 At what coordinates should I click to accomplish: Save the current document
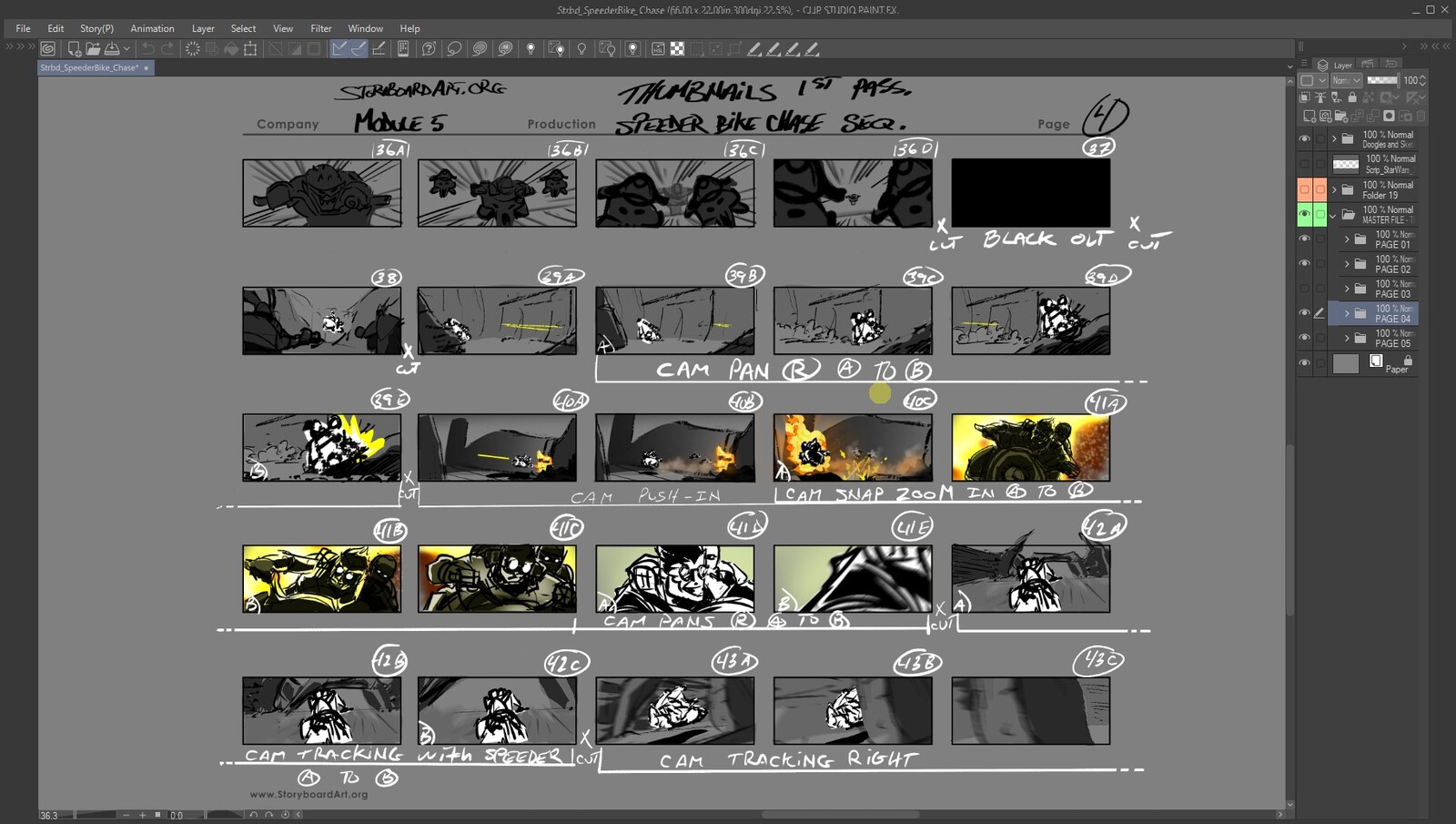pos(112,49)
